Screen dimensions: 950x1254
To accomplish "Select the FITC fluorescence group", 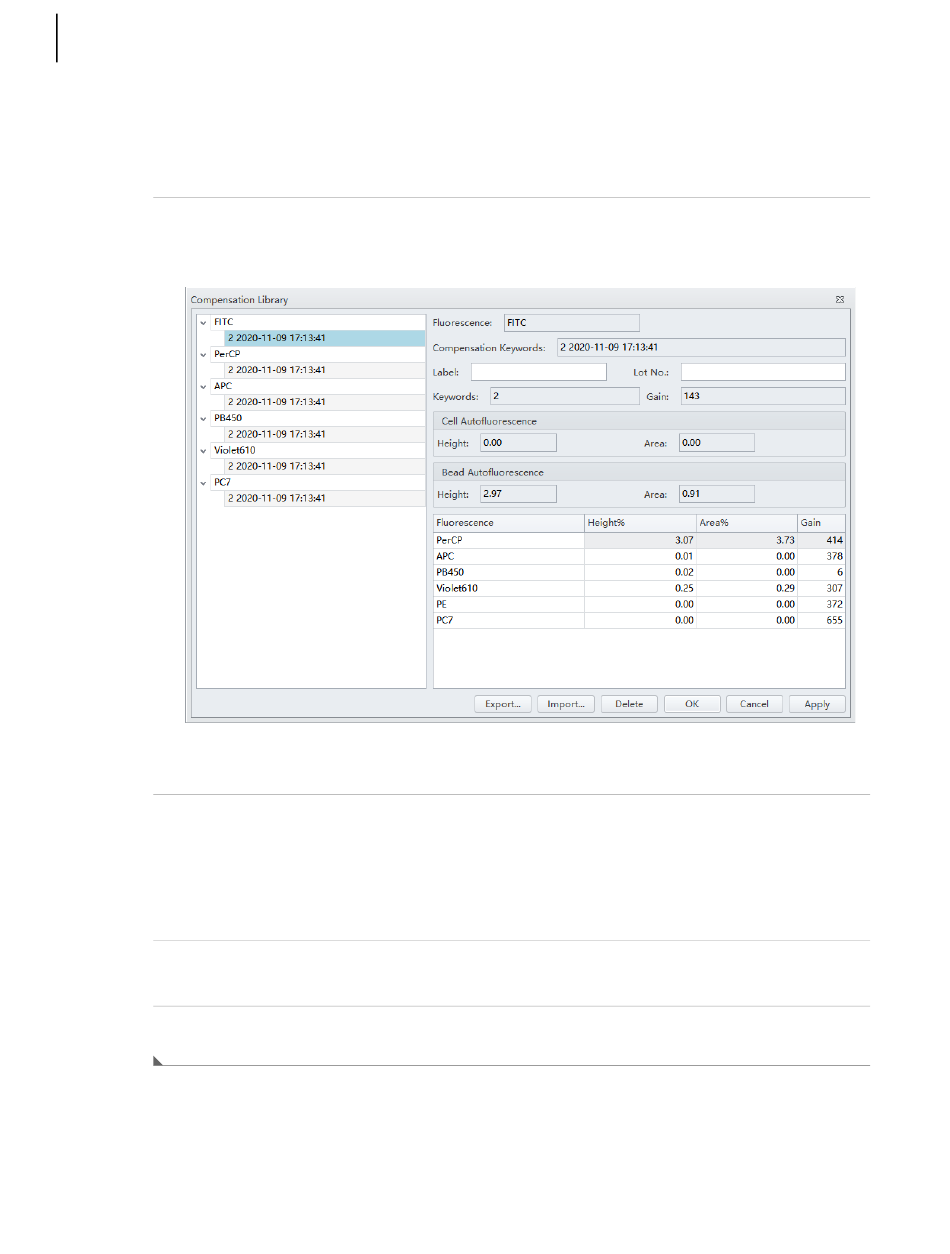I will [319, 322].
